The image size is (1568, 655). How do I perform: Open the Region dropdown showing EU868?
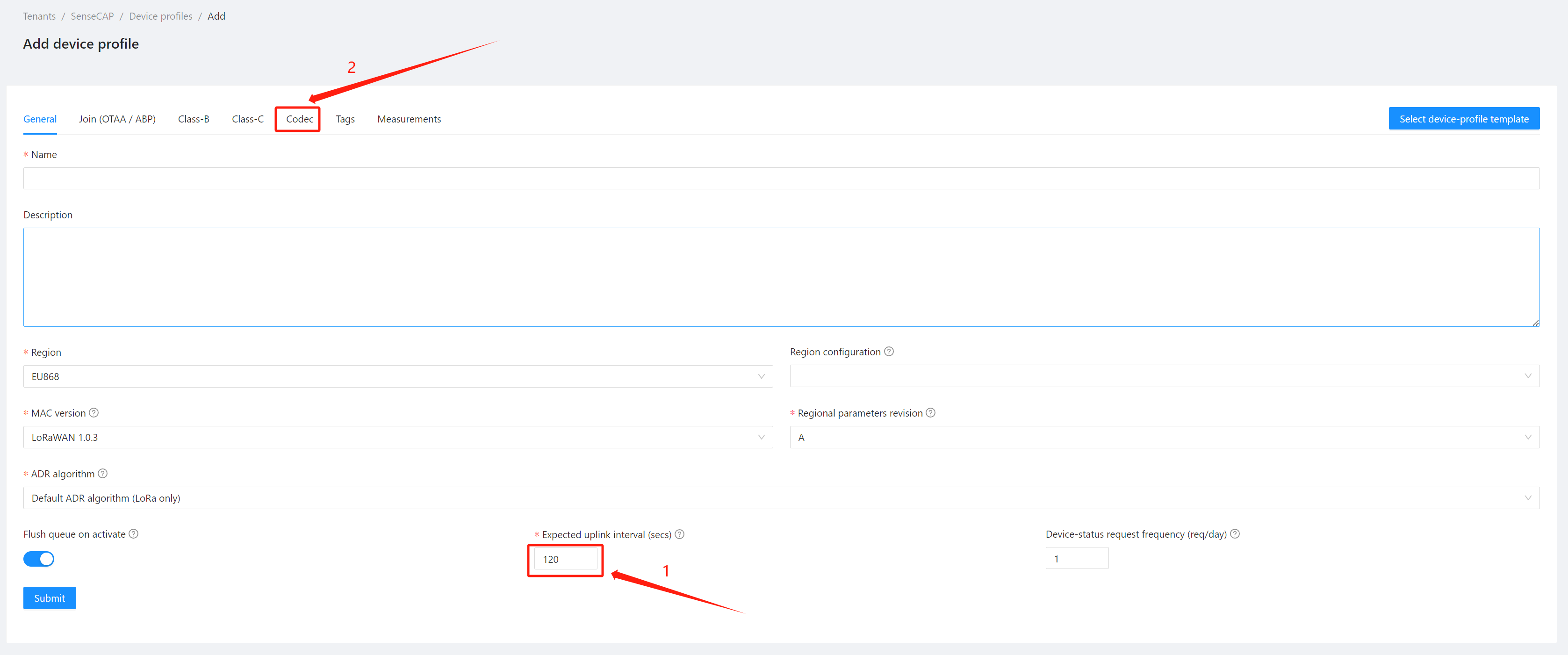click(398, 376)
